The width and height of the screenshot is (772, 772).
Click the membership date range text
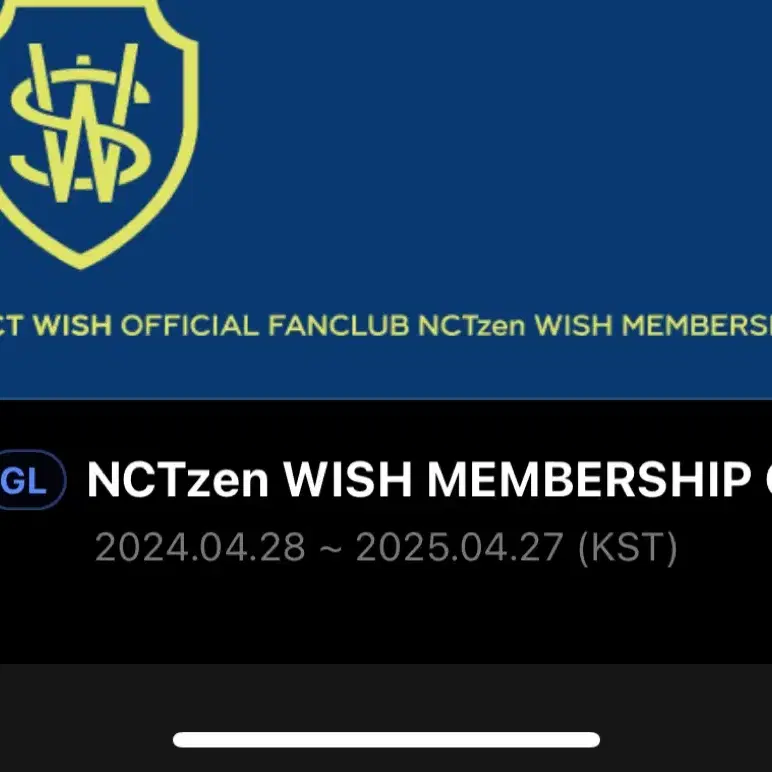386,547
